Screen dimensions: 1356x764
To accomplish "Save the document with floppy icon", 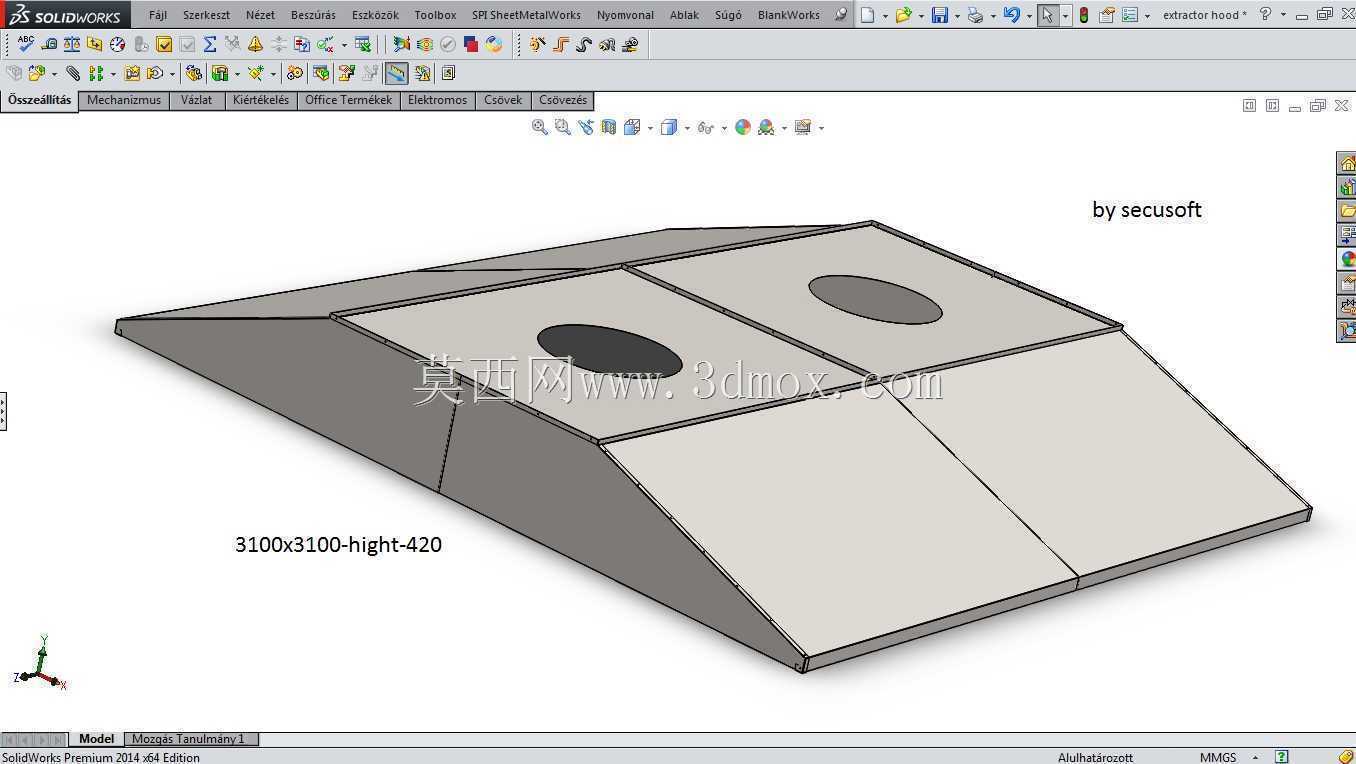I will pyautogui.click(x=940, y=15).
